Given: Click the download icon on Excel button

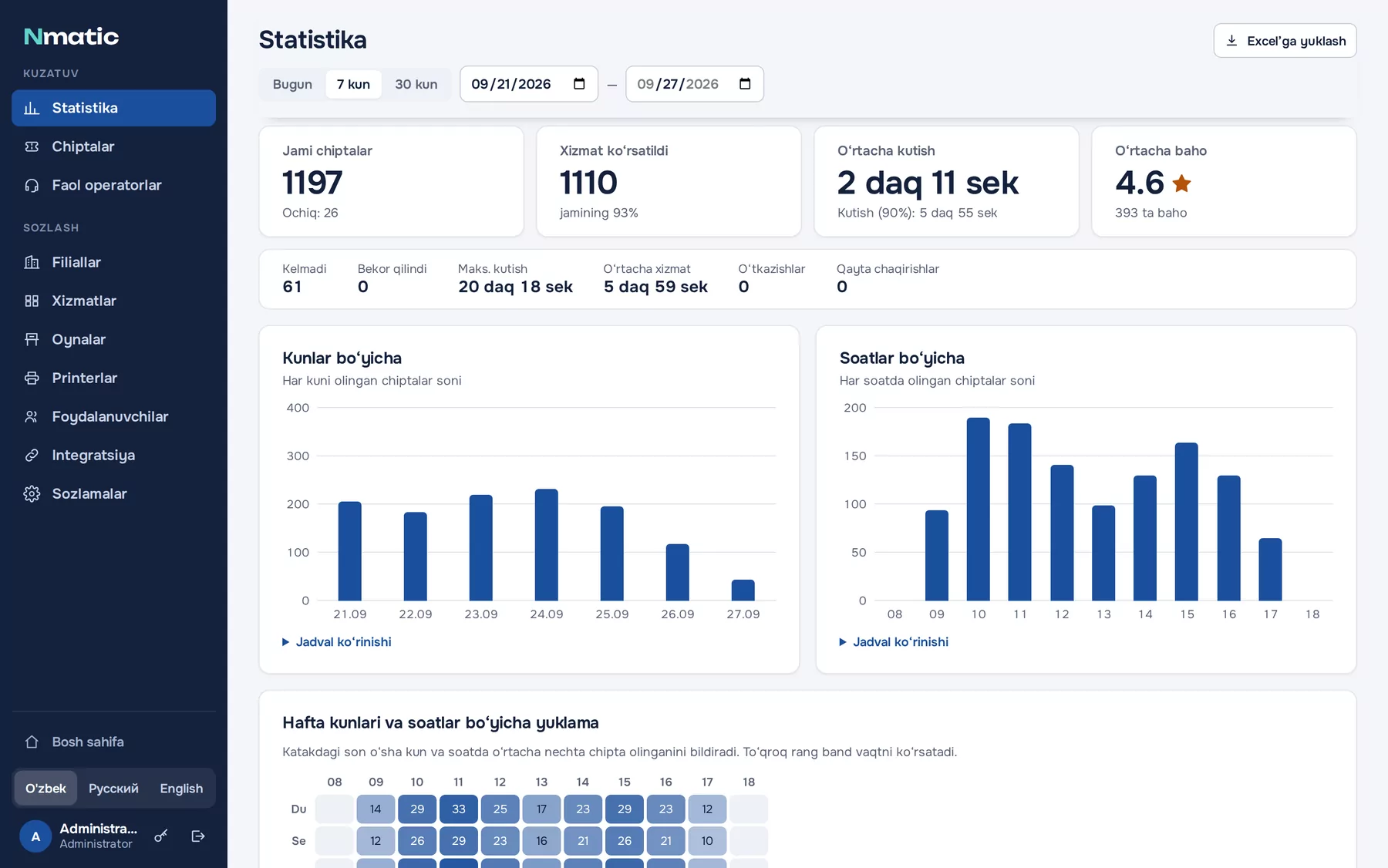Looking at the screenshot, I should (x=1231, y=41).
